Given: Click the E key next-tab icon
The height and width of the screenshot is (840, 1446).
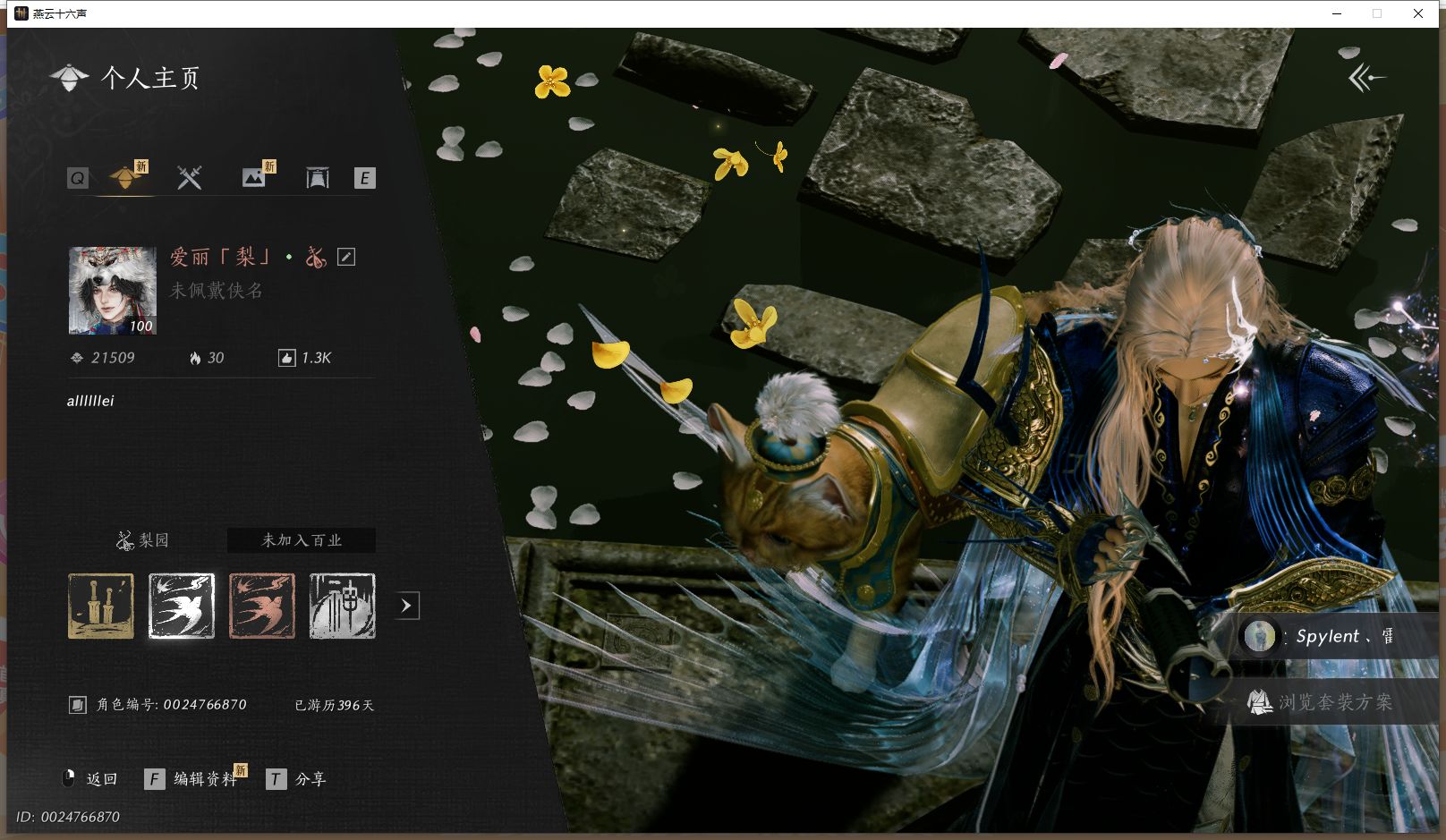Looking at the screenshot, I should [364, 178].
